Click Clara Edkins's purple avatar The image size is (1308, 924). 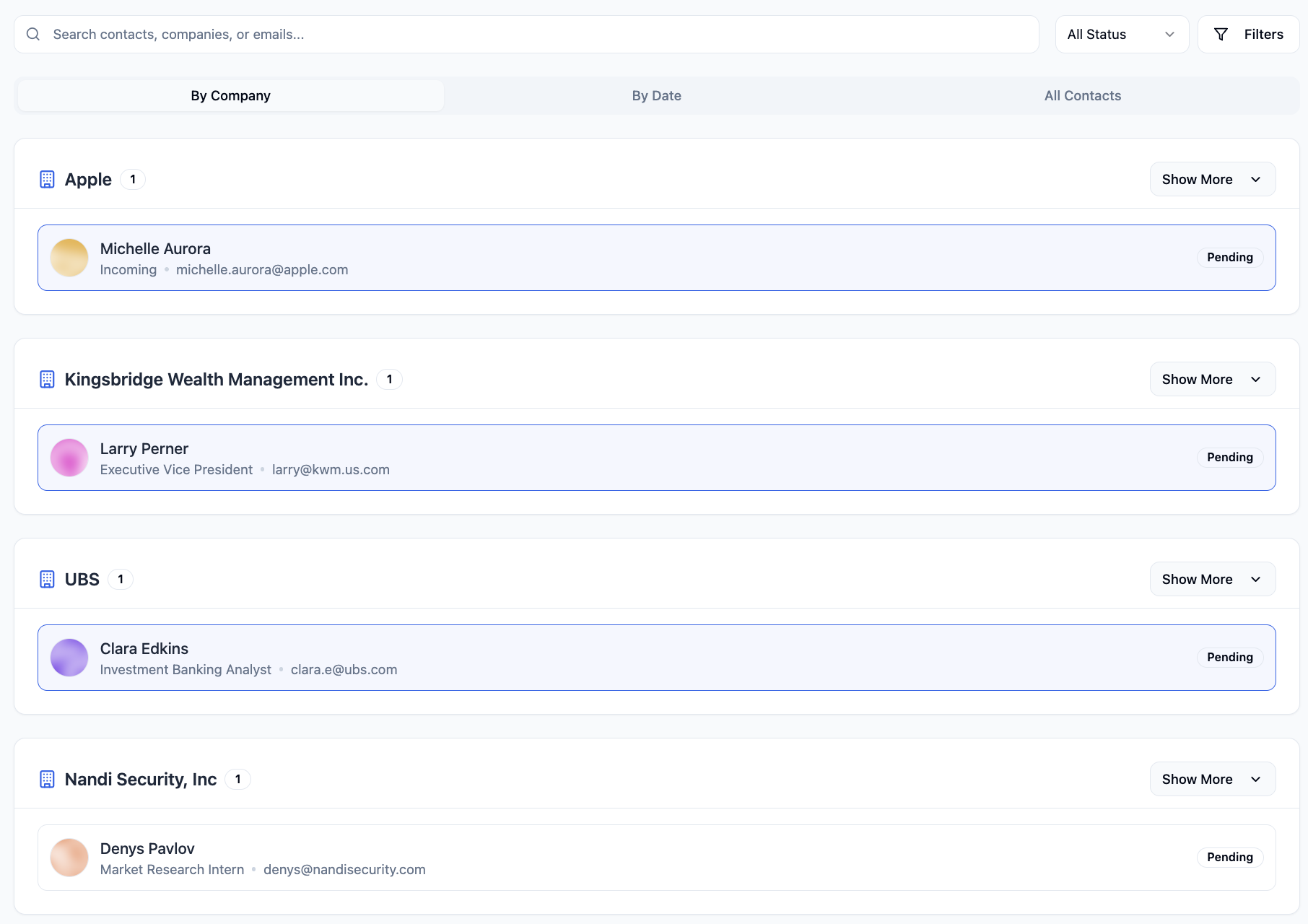pos(69,658)
